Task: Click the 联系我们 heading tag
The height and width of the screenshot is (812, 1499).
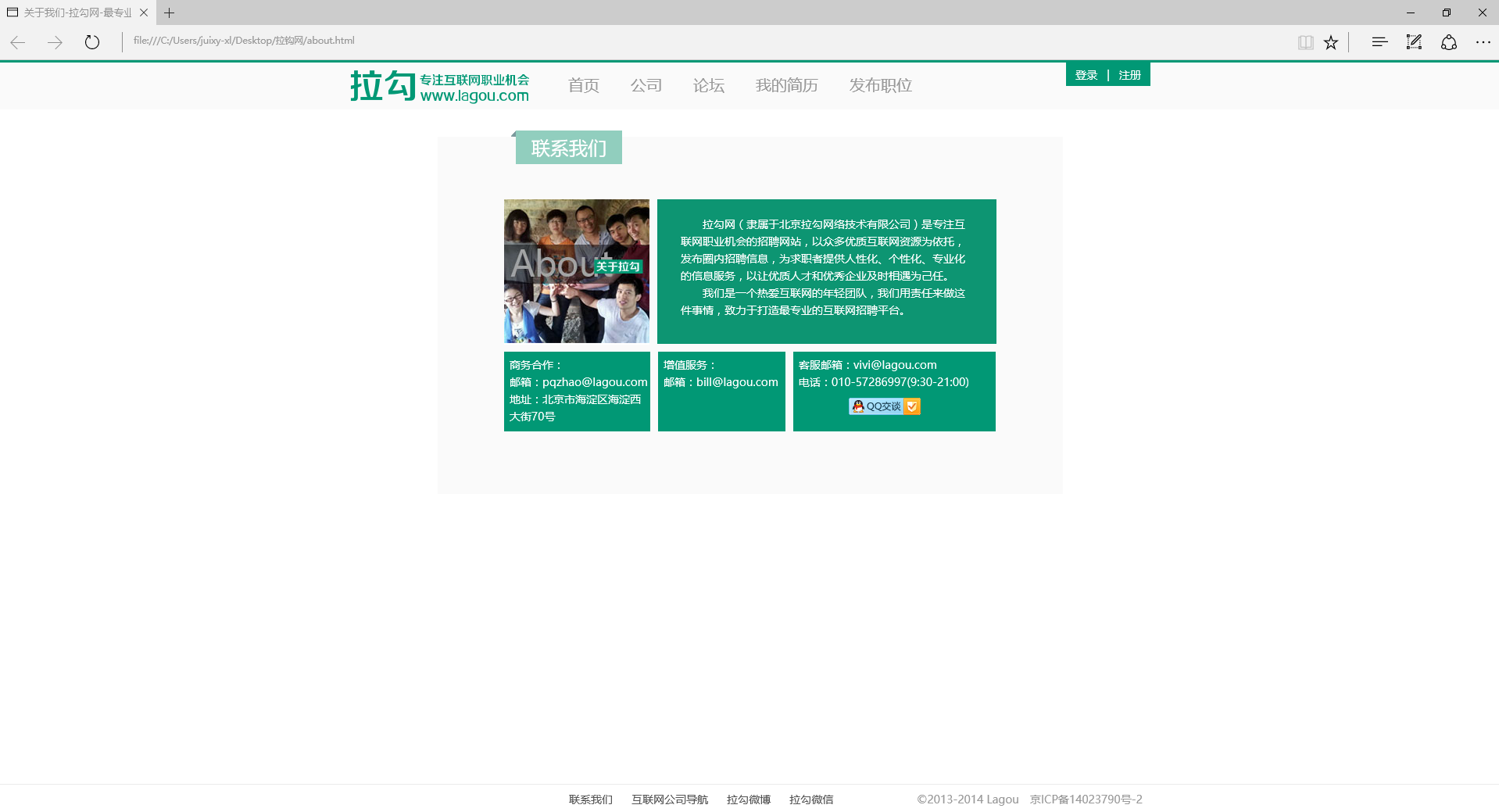Action: (x=569, y=148)
